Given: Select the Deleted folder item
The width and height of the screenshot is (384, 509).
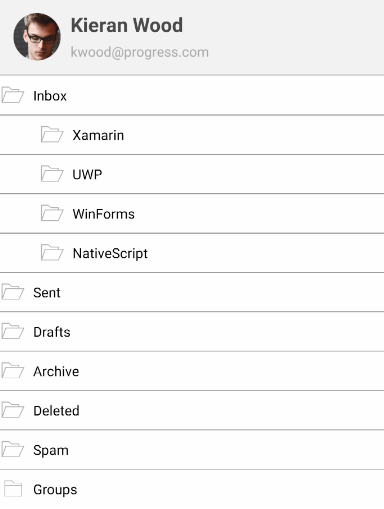Looking at the screenshot, I should tap(192, 410).
